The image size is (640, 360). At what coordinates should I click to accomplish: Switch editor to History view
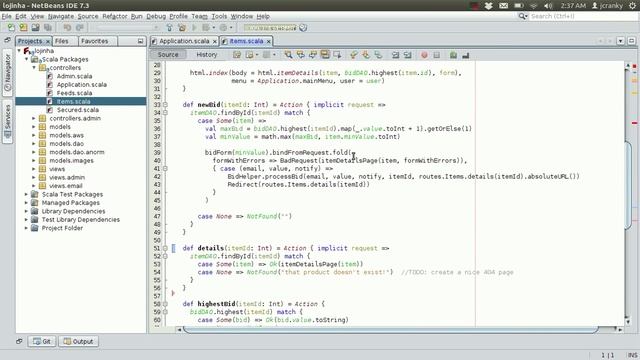(x=207, y=55)
